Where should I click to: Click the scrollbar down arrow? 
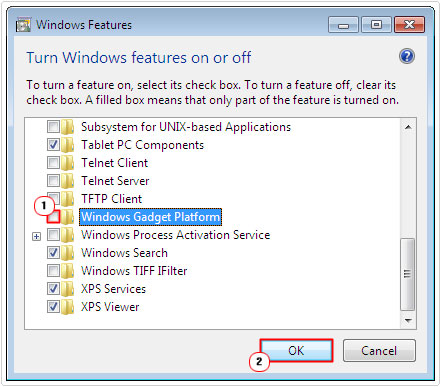(x=408, y=320)
